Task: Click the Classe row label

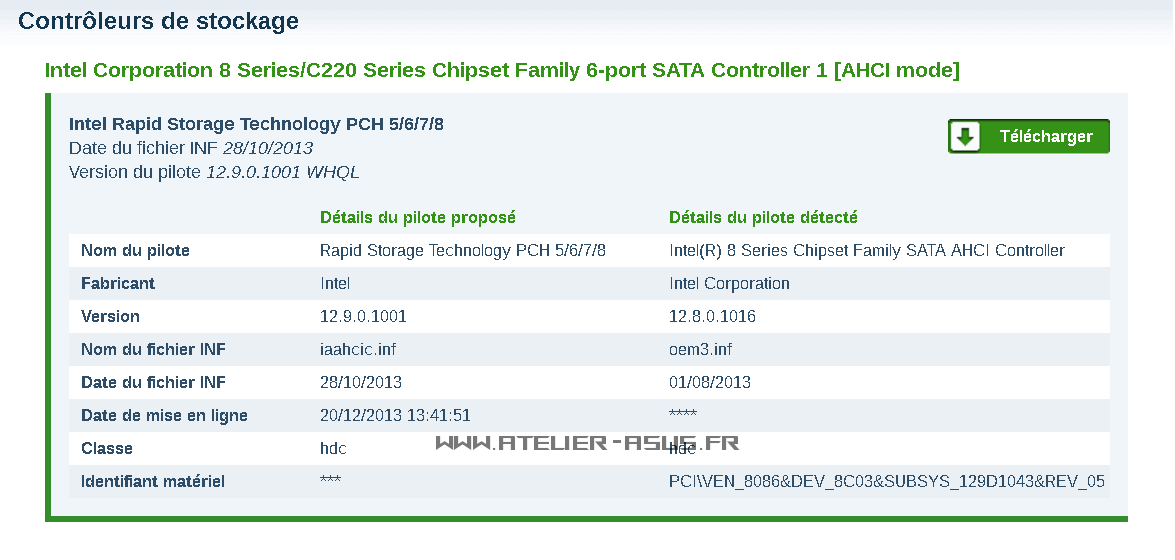Action: point(107,448)
